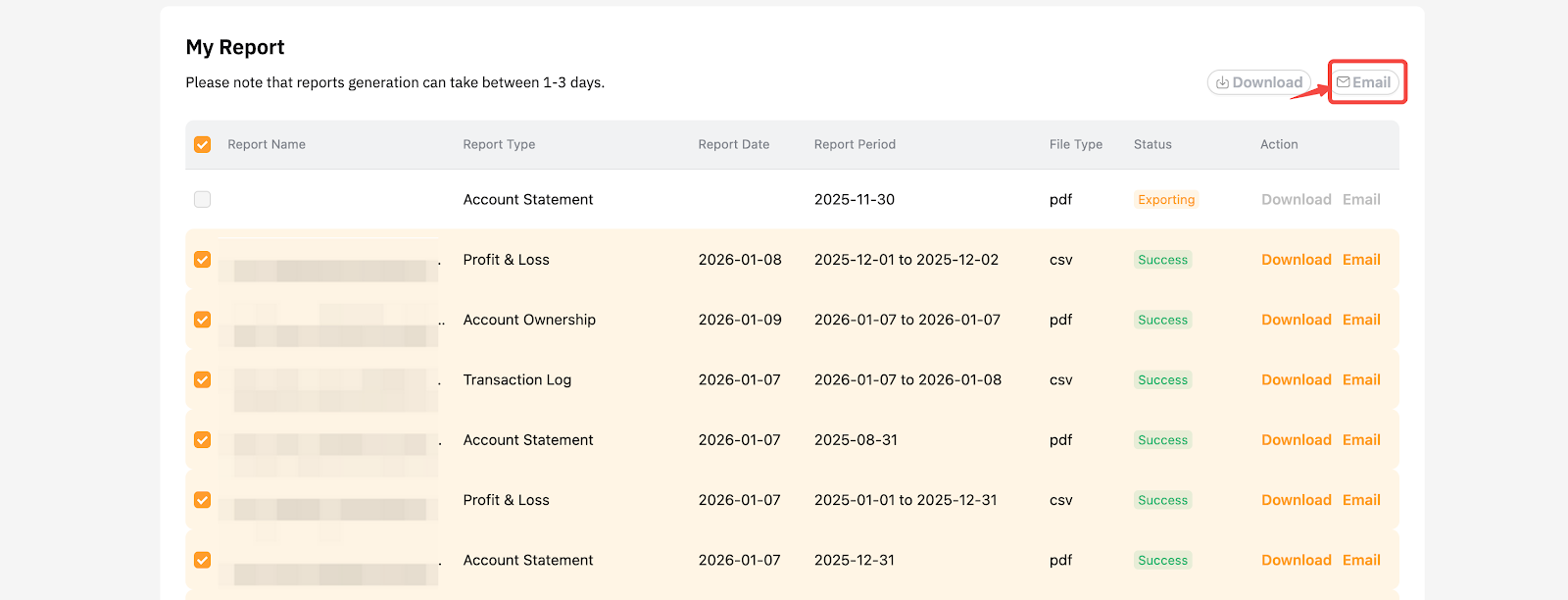
Task: Download Profit & Loss report for 2025-12-01 period
Action: (x=1296, y=260)
